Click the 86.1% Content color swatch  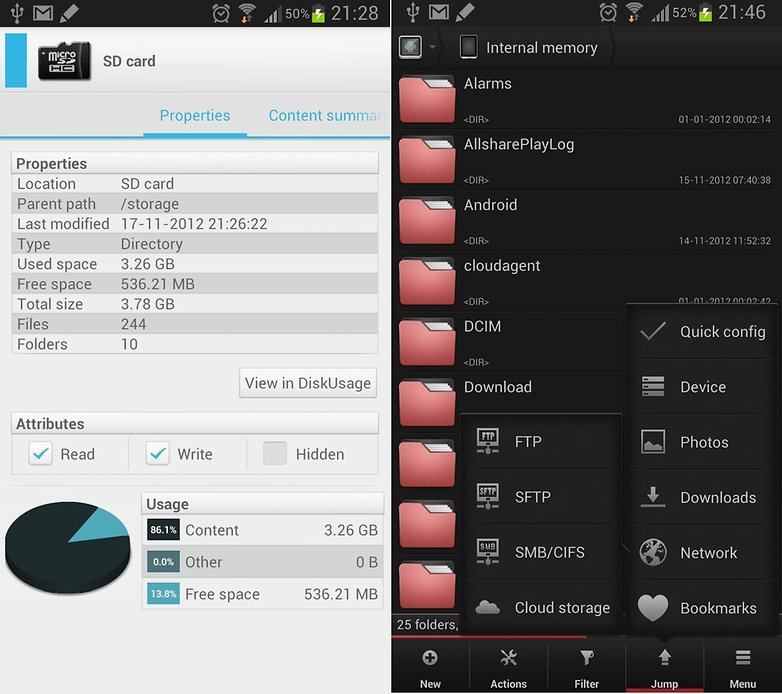[164, 529]
